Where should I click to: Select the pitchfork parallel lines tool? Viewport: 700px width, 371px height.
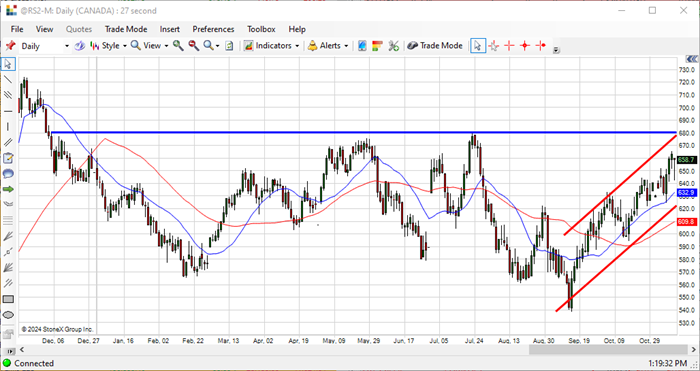point(8,283)
